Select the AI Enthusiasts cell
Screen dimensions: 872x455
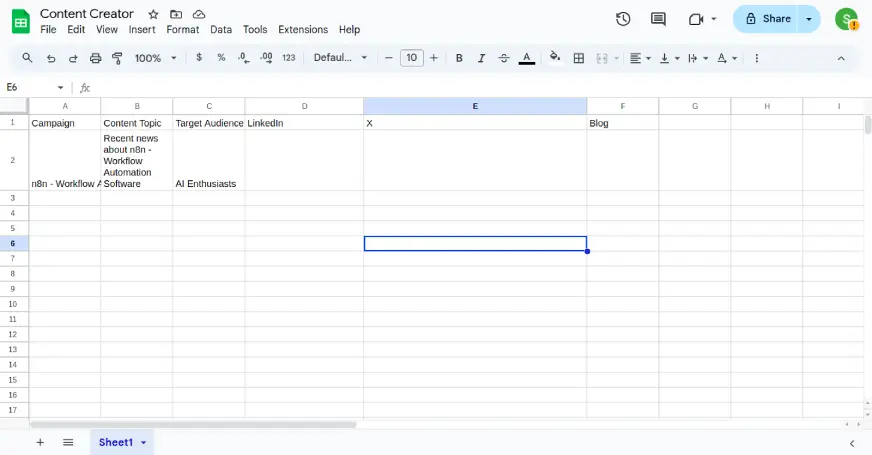[x=209, y=161]
